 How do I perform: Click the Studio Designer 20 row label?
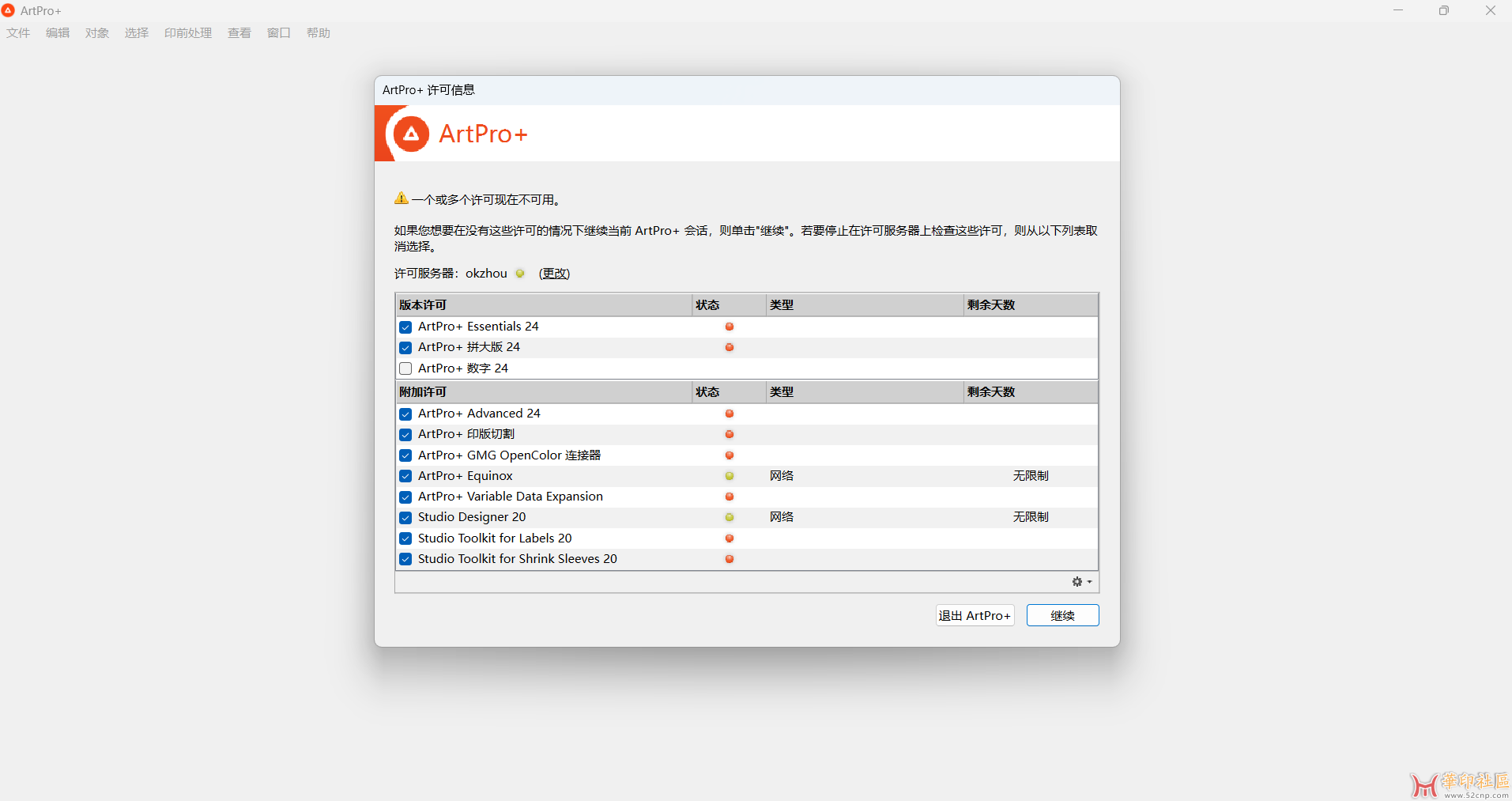472,517
